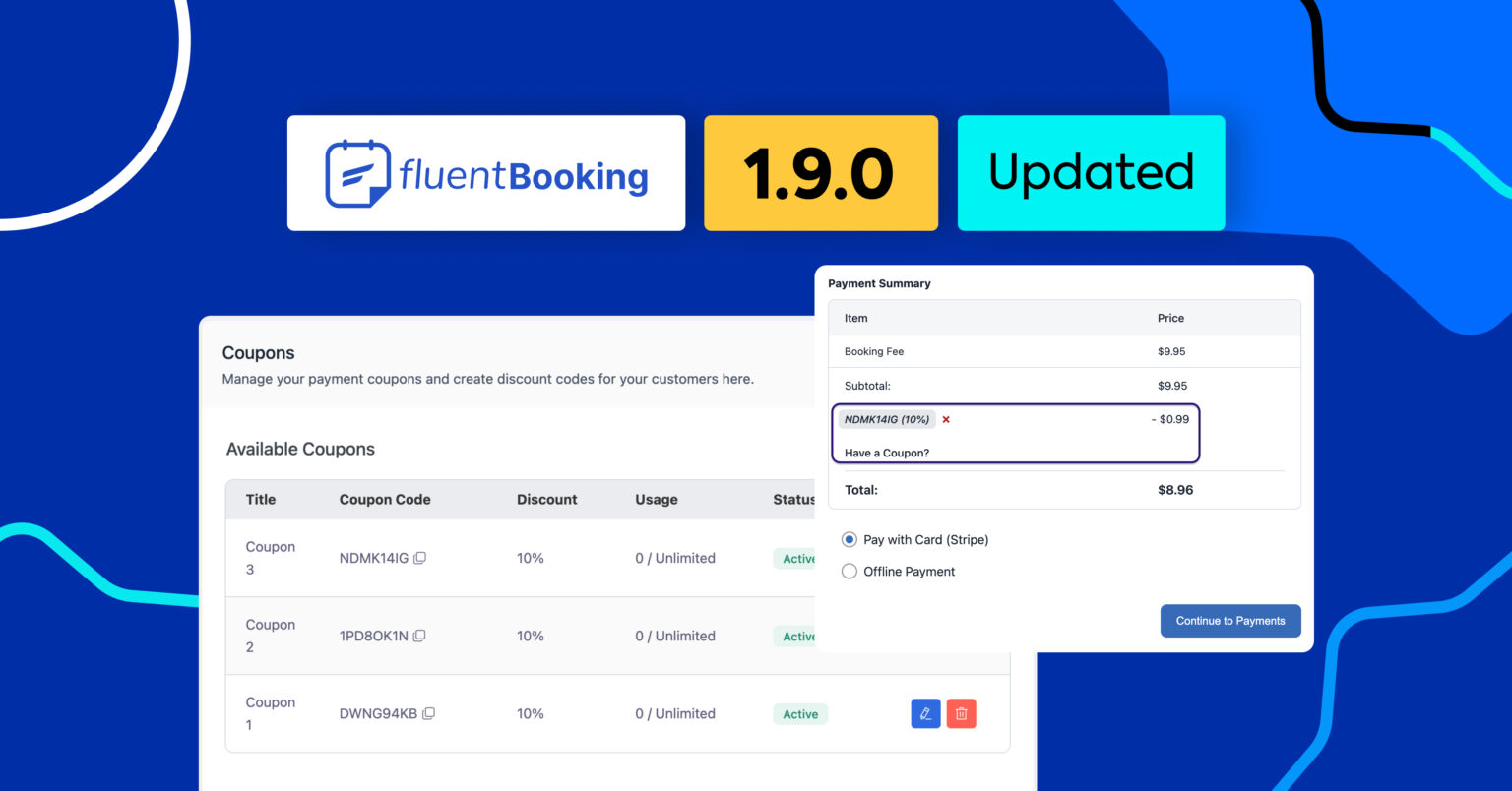1512x791 pixels.
Task: Click Active status badge for Coupon 1
Action: point(800,714)
